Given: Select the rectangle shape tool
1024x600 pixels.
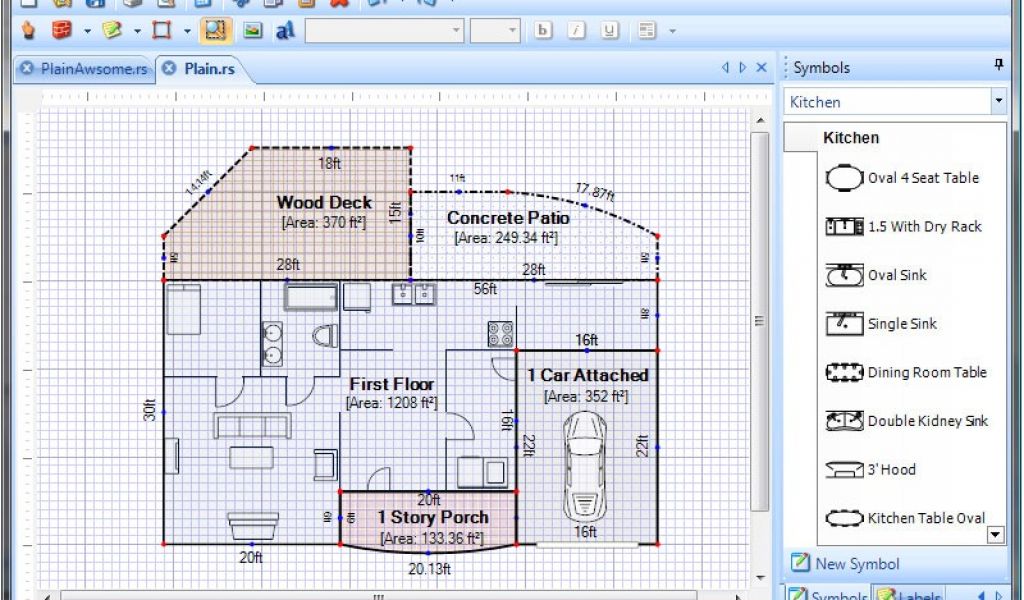Looking at the screenshot, I should click(x=161, y=30).
